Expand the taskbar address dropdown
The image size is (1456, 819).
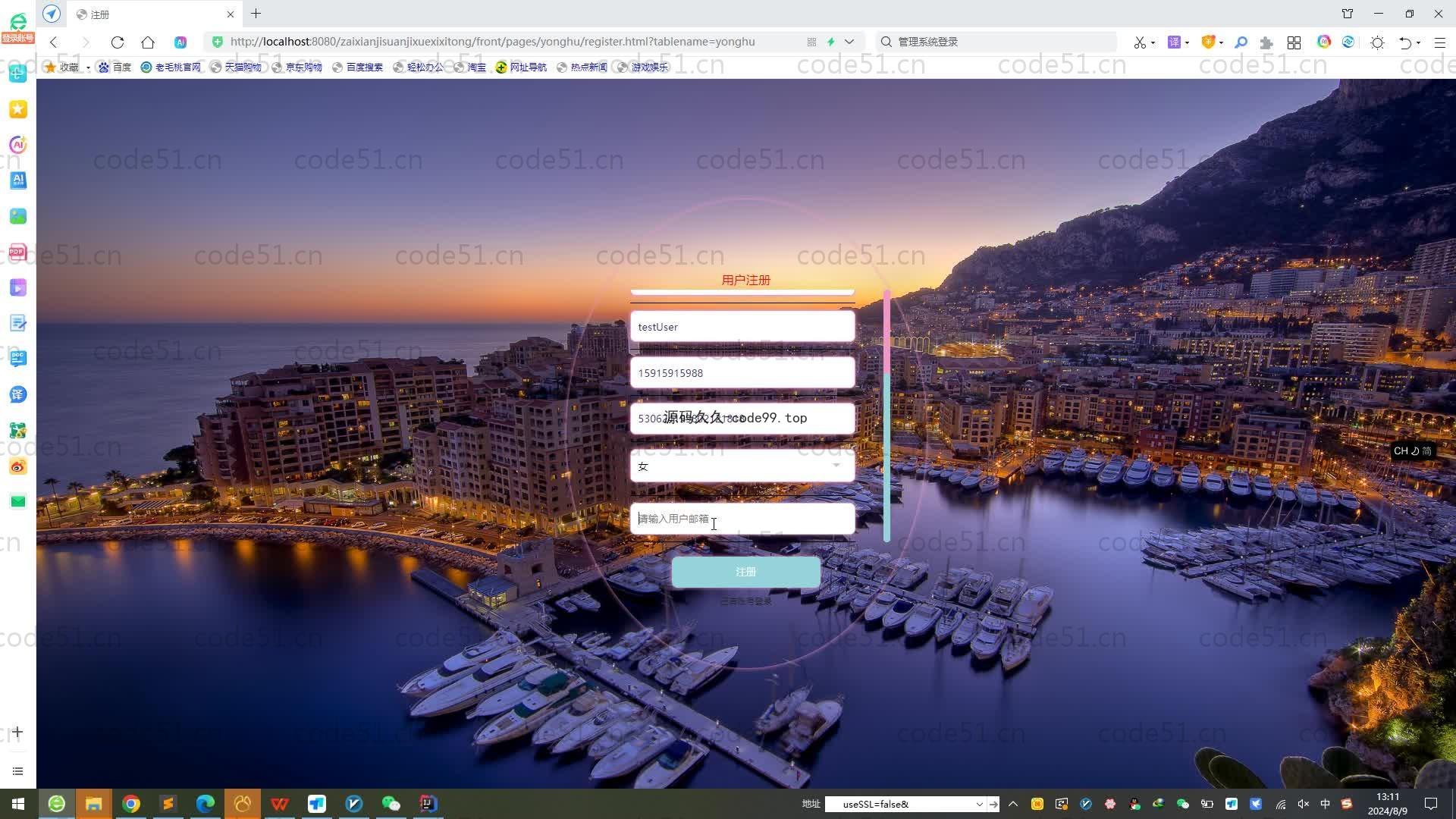[x=979, y=804]
